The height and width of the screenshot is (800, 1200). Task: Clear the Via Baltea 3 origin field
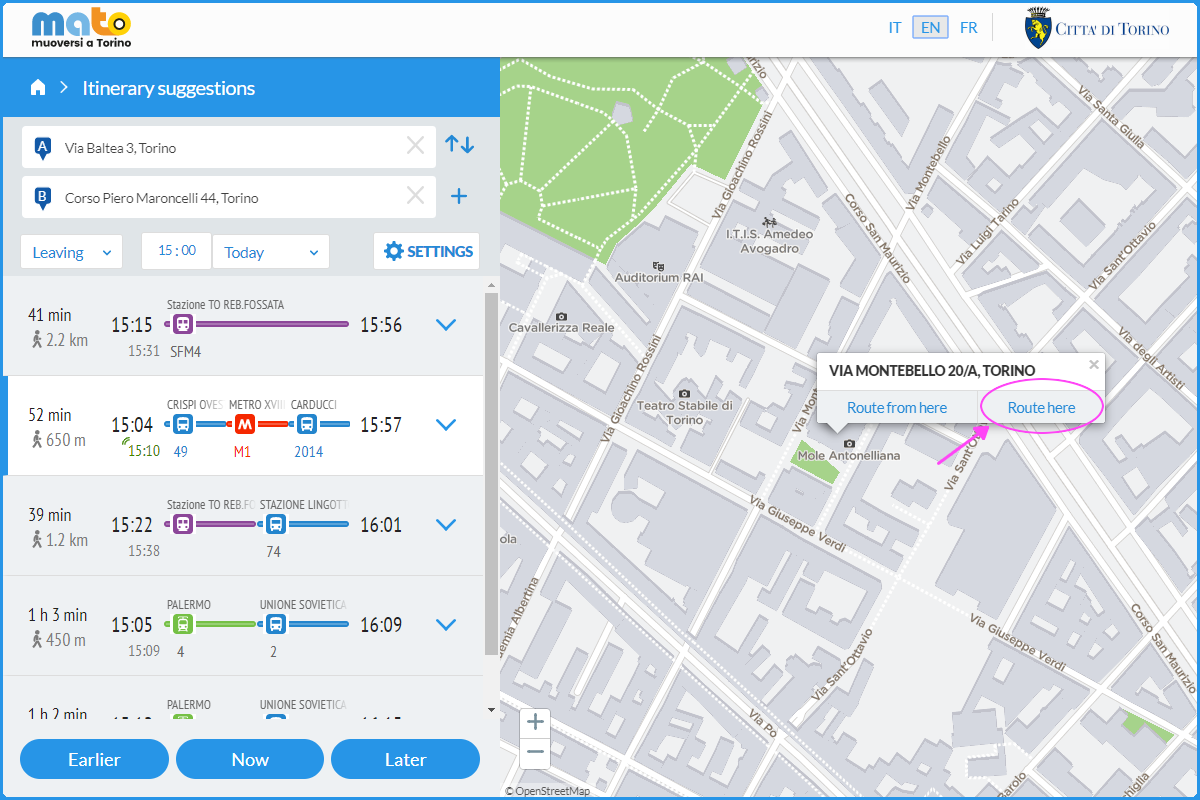pyautogui.click(x=415, y=147)
